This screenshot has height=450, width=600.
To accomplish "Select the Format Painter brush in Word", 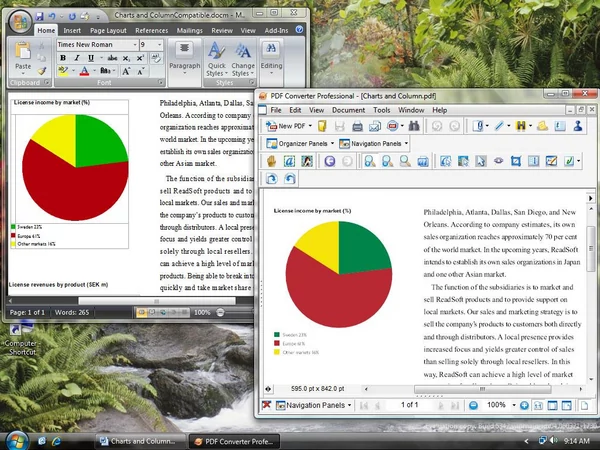I will (41, 71).
